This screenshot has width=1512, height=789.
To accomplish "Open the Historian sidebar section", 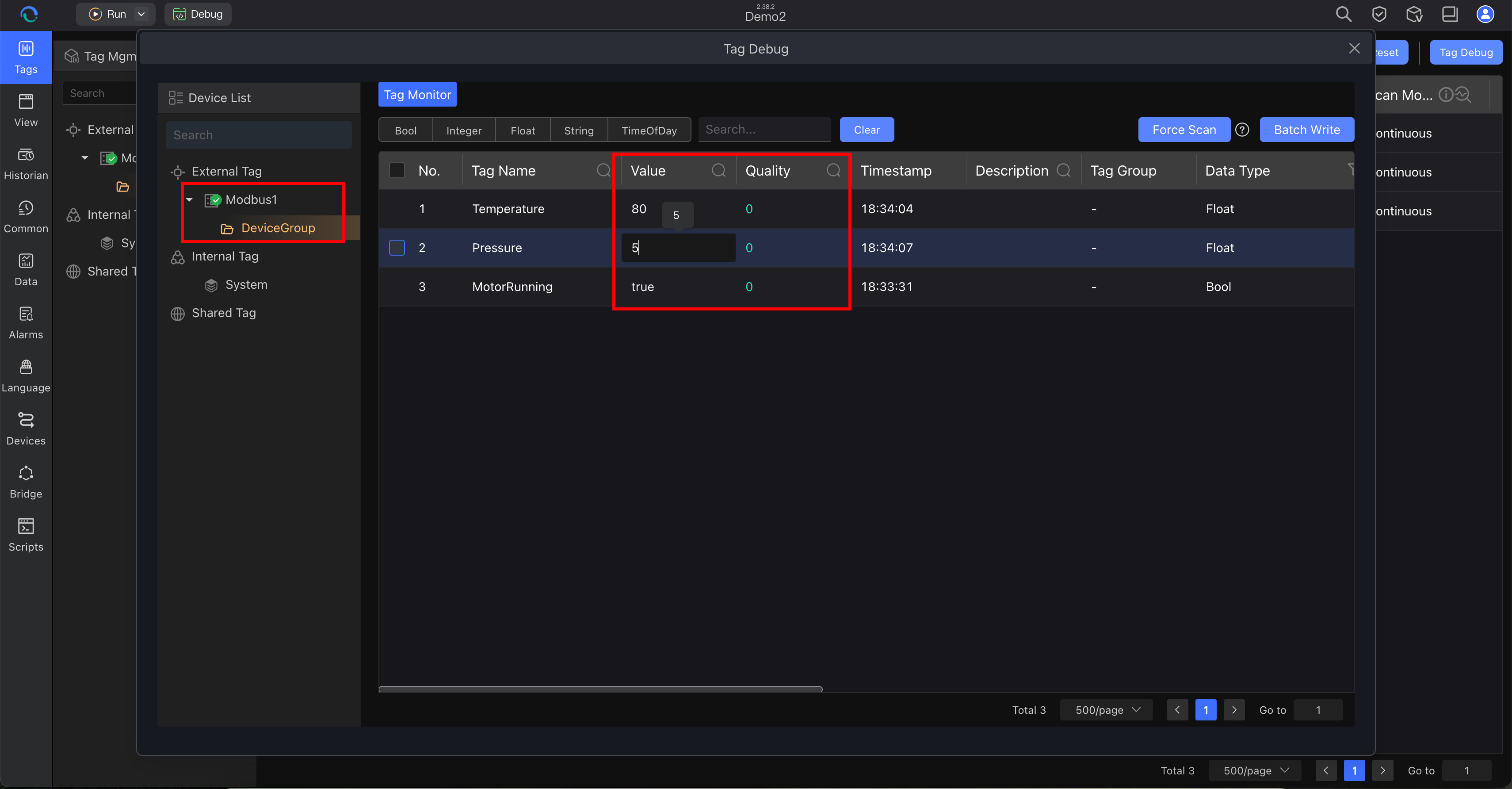I will point(26,164).
